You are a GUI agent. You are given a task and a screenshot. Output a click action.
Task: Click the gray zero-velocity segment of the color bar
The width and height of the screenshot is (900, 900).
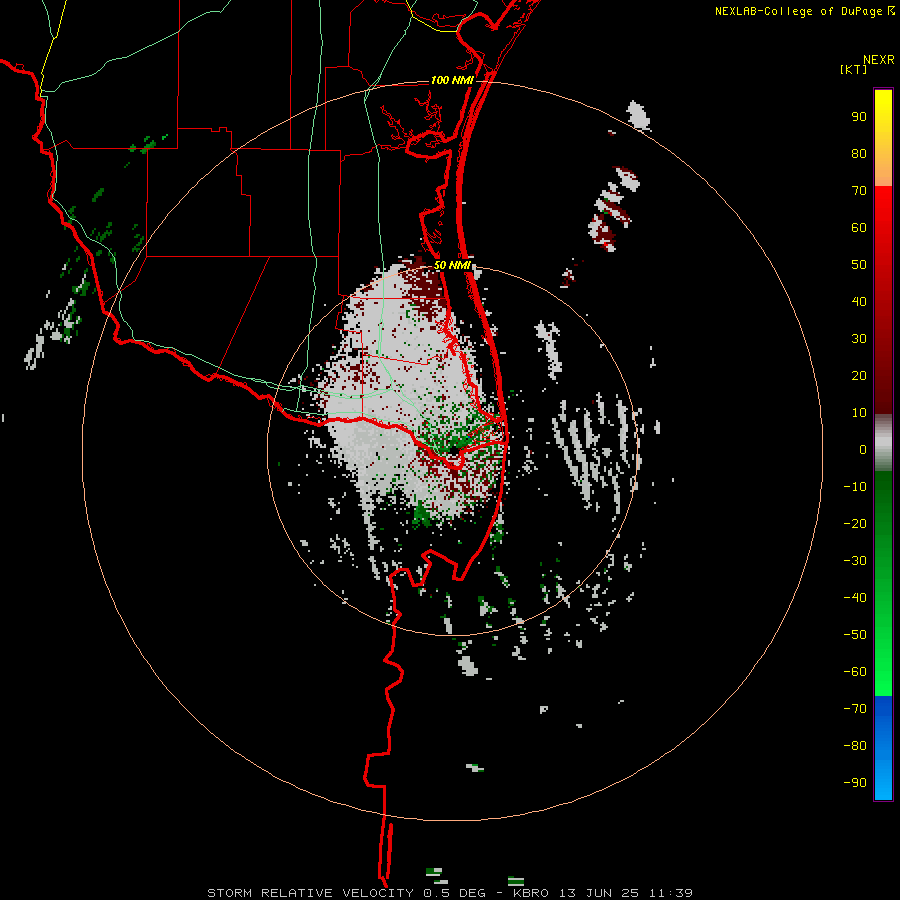(883, 443)
